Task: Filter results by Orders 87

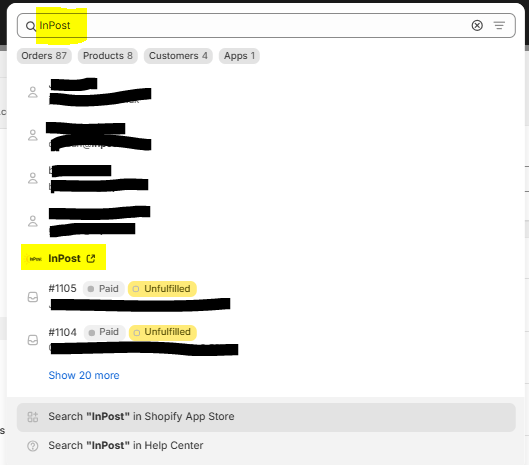Action: pos(44,56)
